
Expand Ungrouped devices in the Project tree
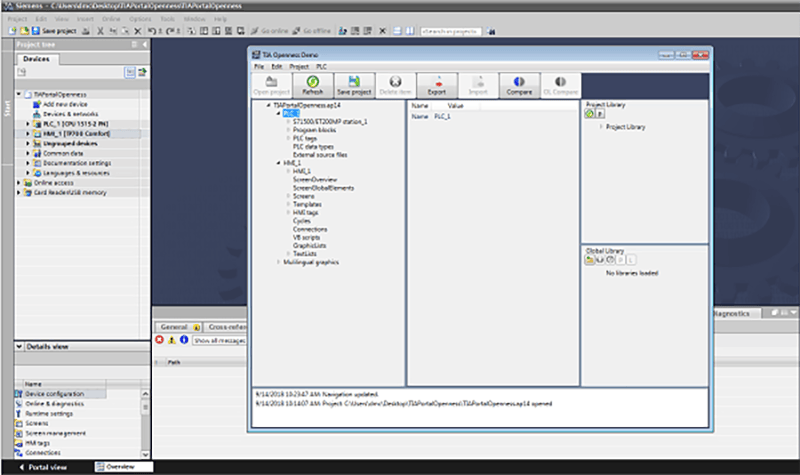pos(28,143)
